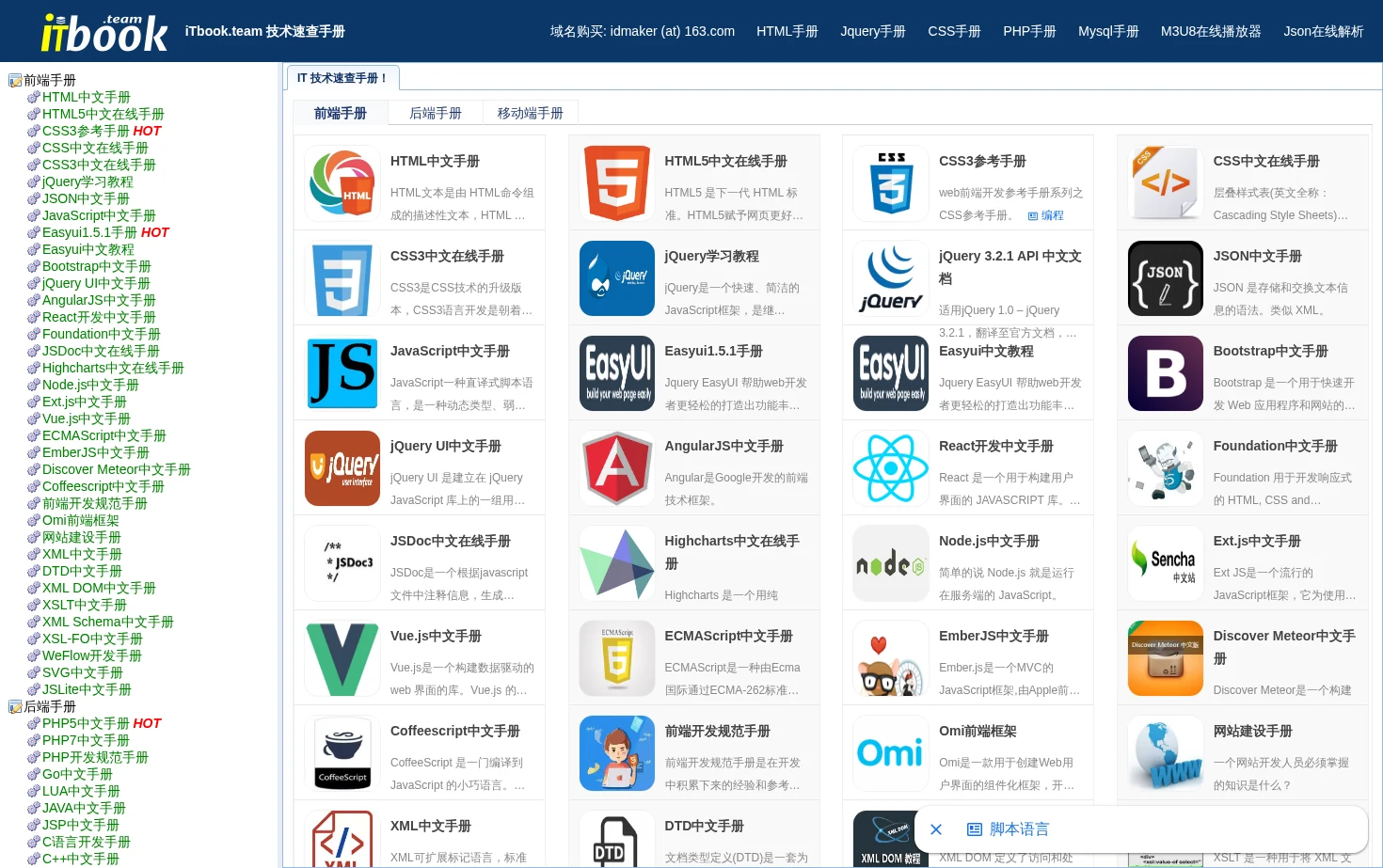Click 域名购买 contact text in header
Screen dimensions: 1383x868
pyautogui.click(x=643, y=32)
